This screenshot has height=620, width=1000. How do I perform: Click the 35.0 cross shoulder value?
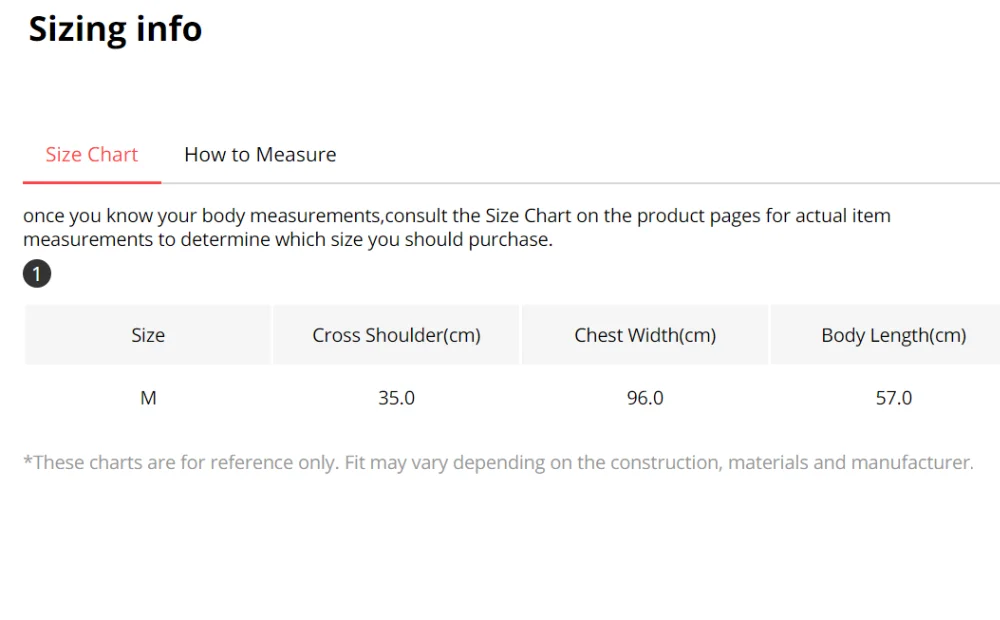point(396,398)
